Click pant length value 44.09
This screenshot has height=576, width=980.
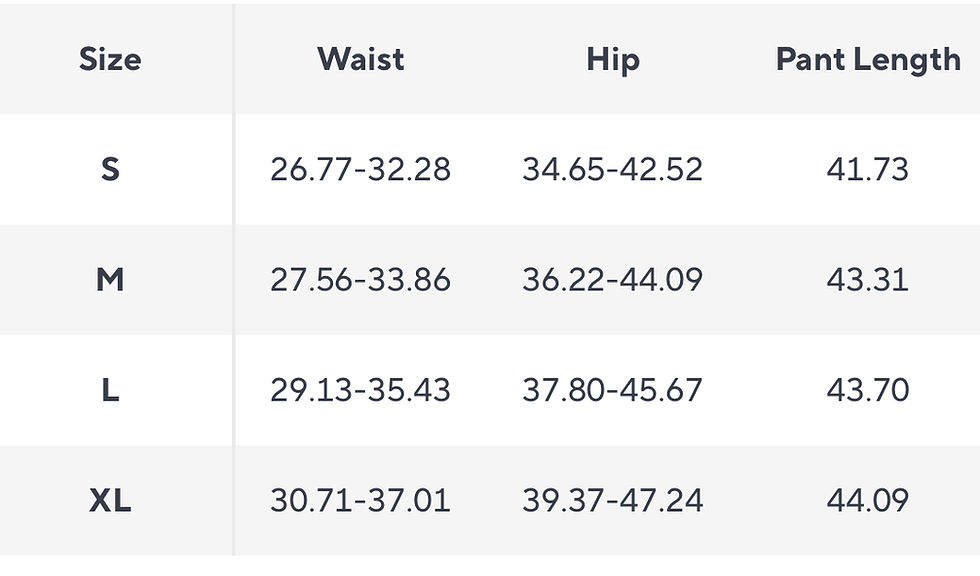click(x=867, y=499)
